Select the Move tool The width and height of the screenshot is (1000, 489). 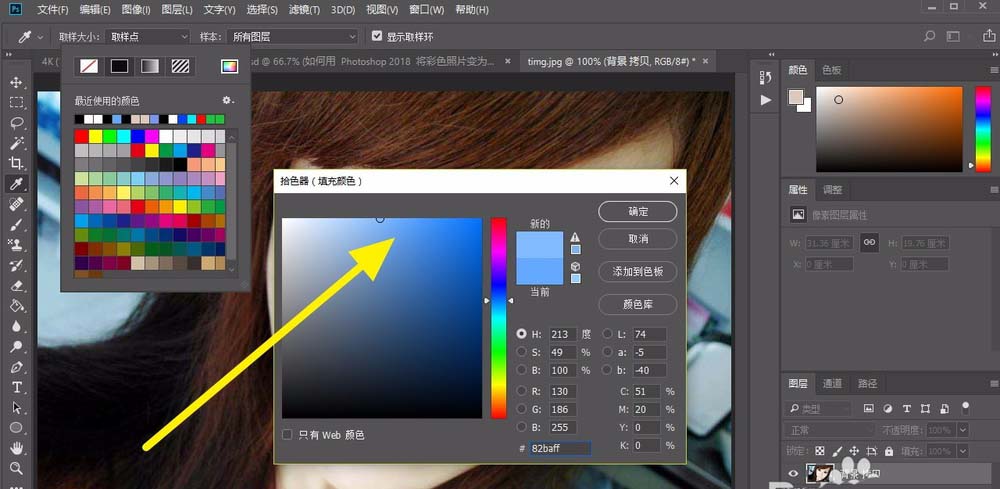pos(17,82)
